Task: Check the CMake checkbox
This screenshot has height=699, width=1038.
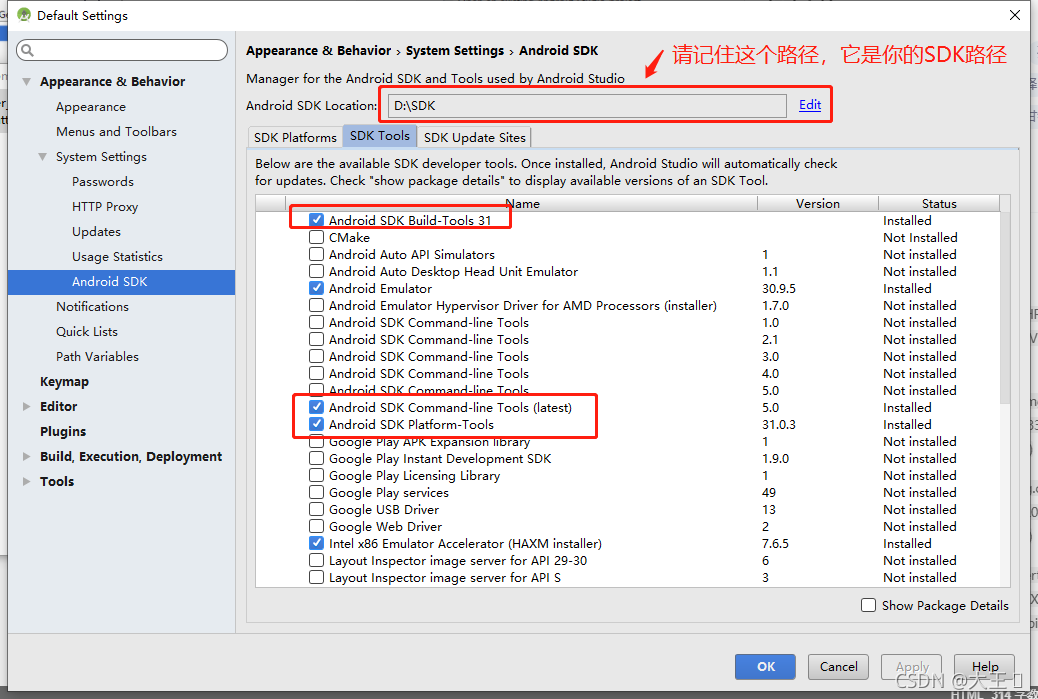Action: 316,237
